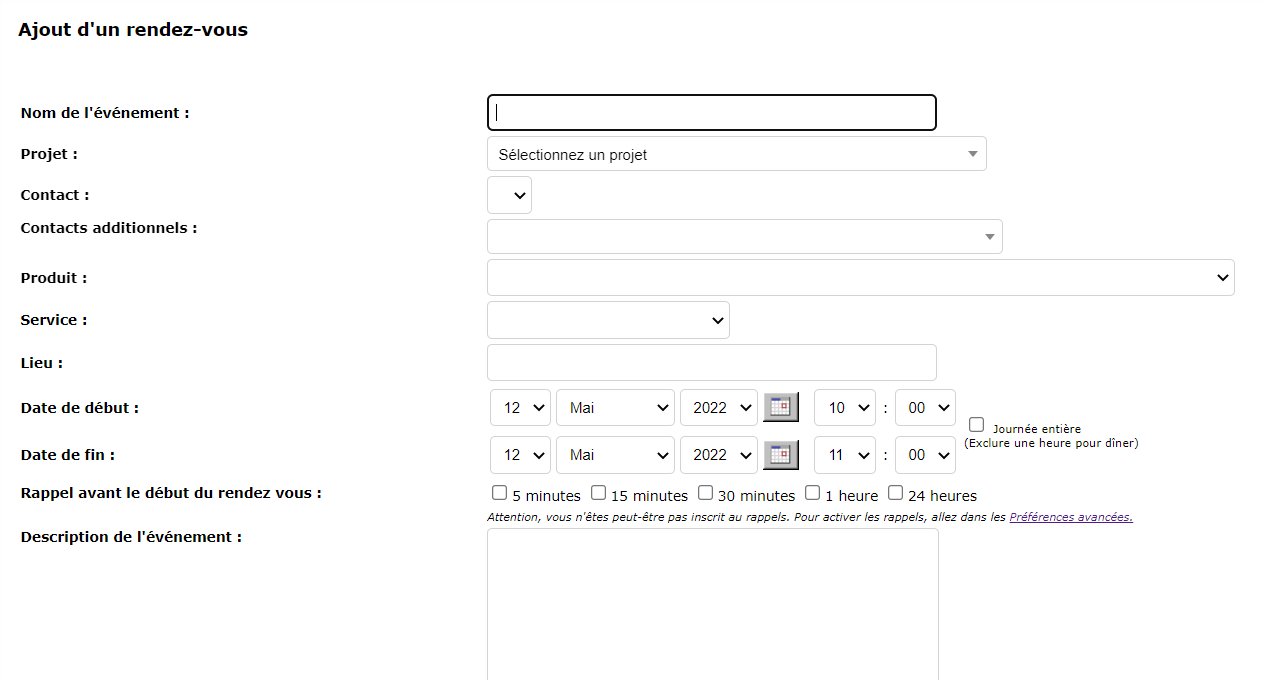The width and height of the screenshot is (1264, 680).
Task: Enable the 5 minutes reminder checkbox
Action: coord(499,493)
